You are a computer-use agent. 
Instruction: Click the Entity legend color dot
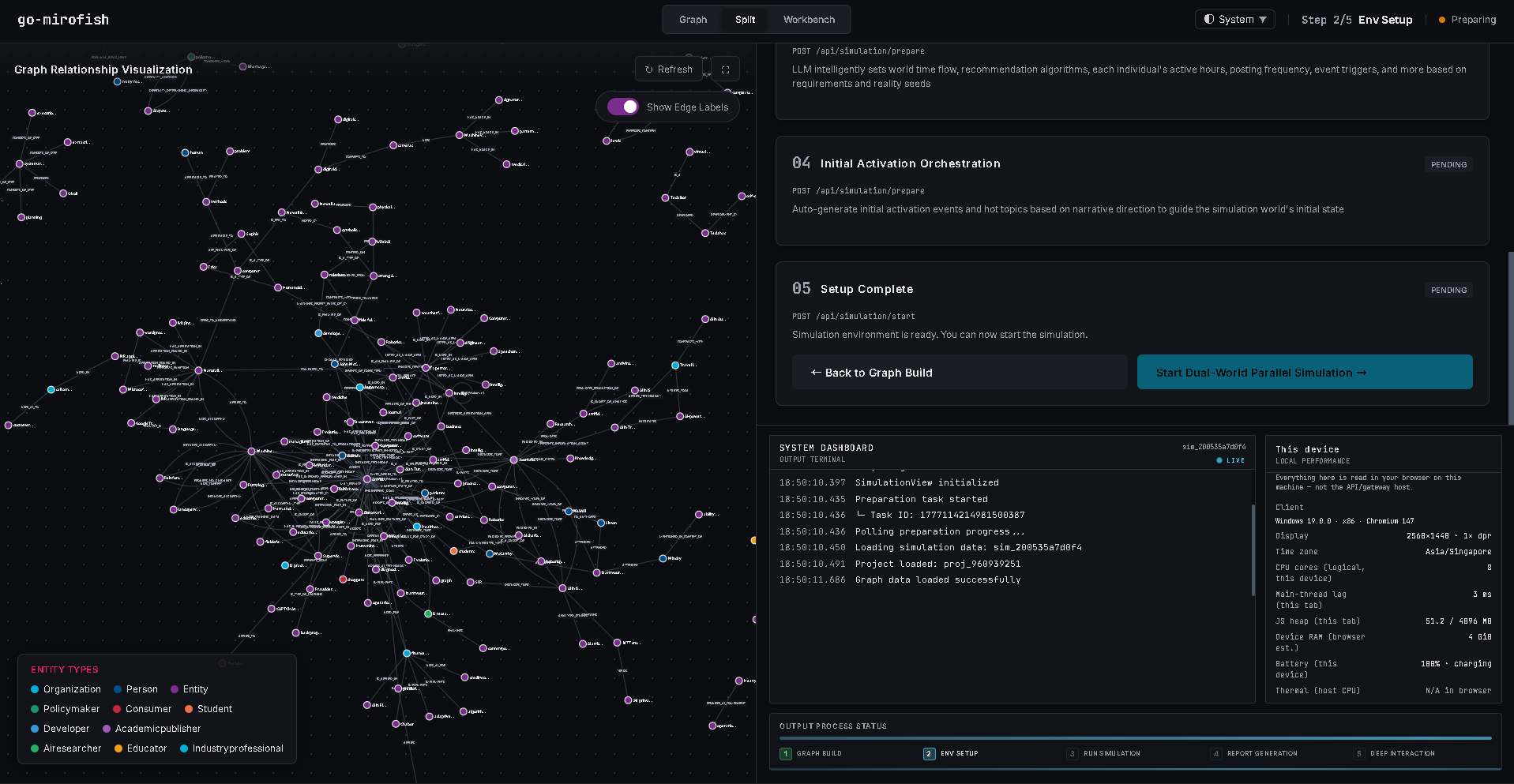point(175,689)
